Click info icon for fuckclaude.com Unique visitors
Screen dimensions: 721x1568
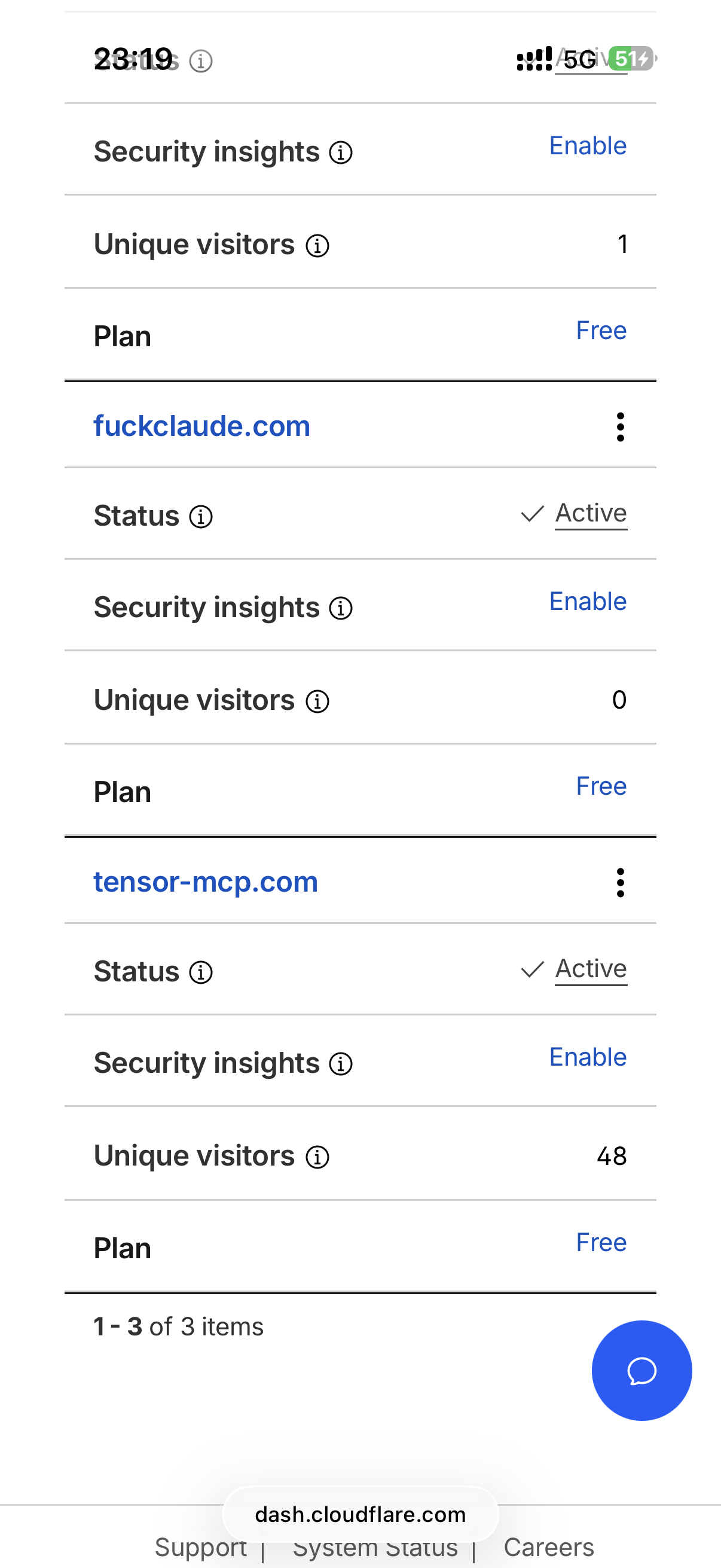(x=317, y=701)
